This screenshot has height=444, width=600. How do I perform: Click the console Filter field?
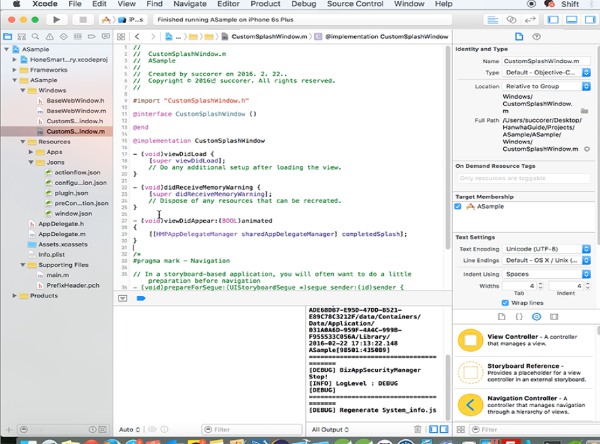(x=253, y=429)
